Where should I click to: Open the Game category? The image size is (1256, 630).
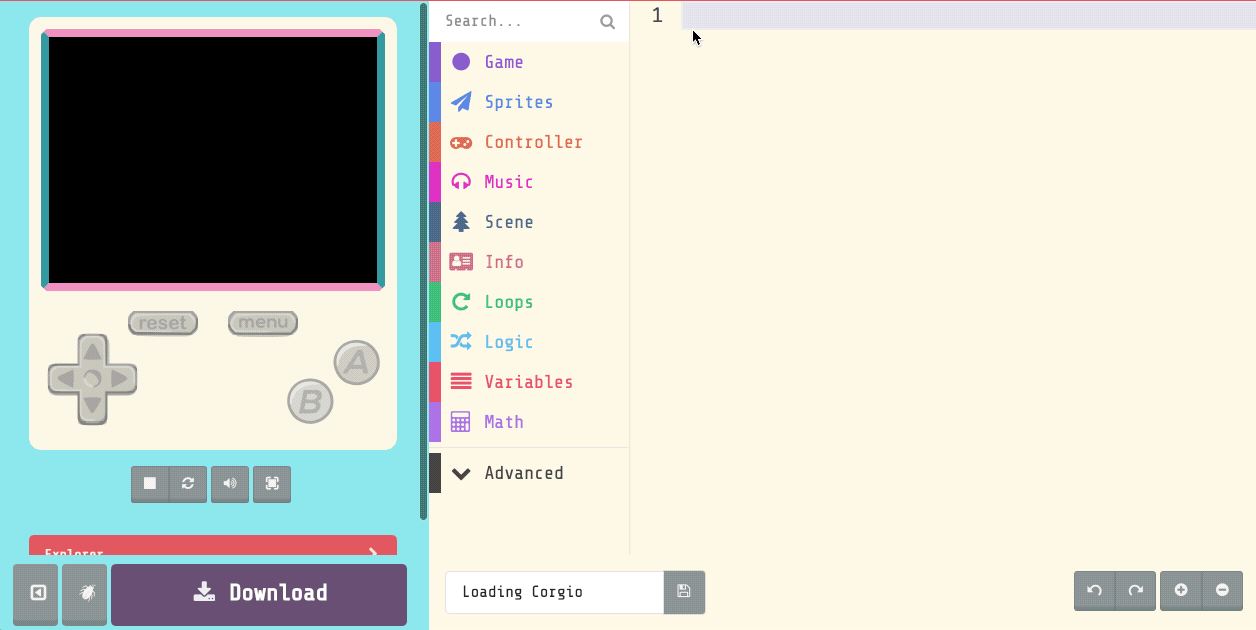529,62
